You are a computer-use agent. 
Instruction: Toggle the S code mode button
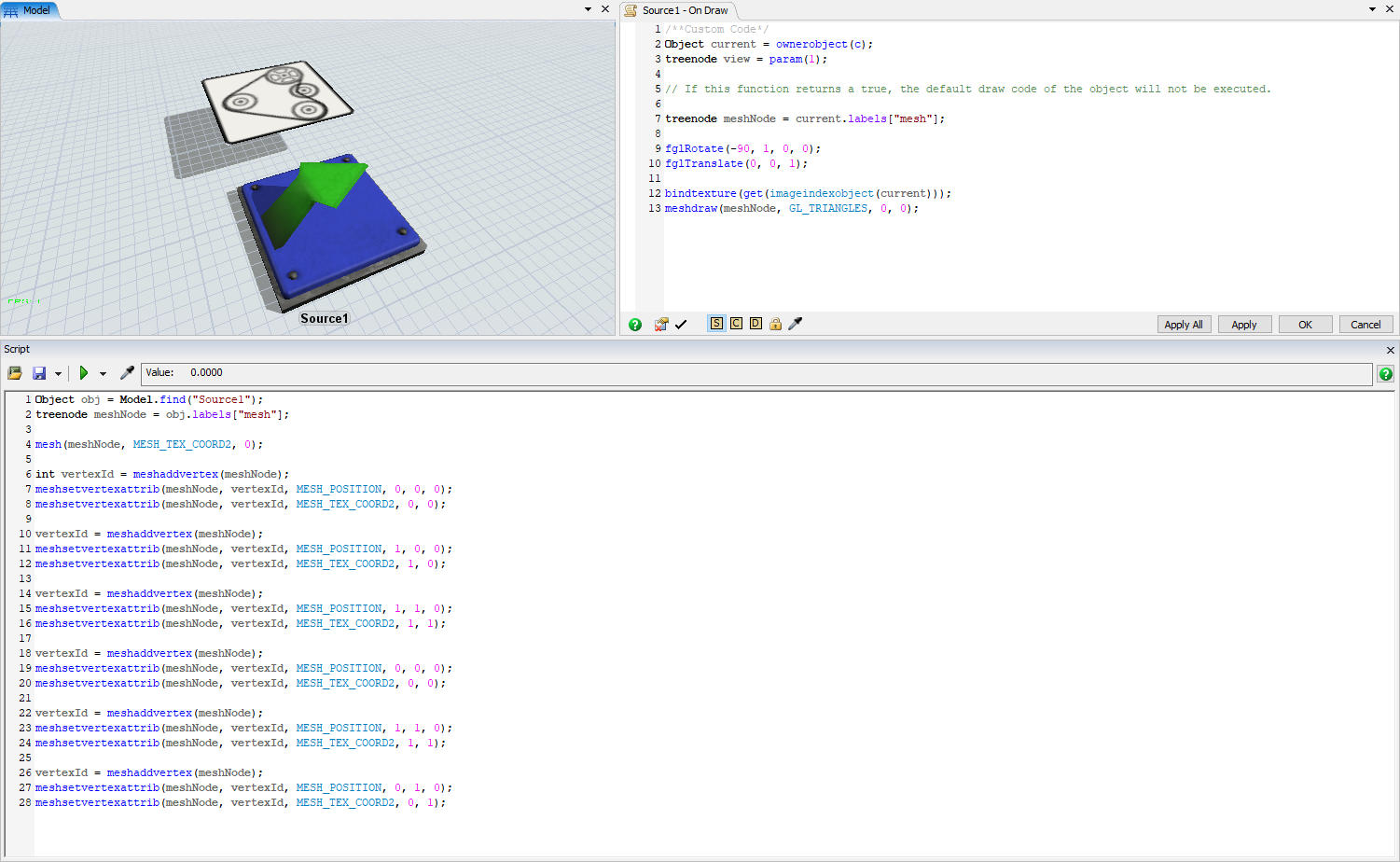tap(716, 324)
